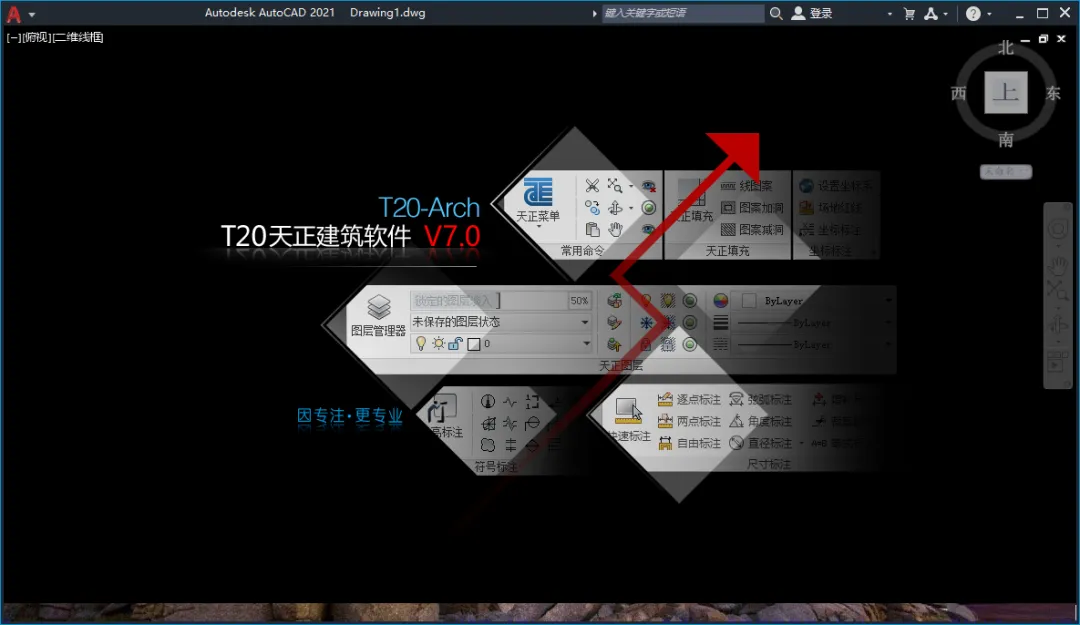The height and width of the screenshot is (625, 1080).
Task: Open the Help question mark icon
Action: pyautogui.click(x=973, y=13)
